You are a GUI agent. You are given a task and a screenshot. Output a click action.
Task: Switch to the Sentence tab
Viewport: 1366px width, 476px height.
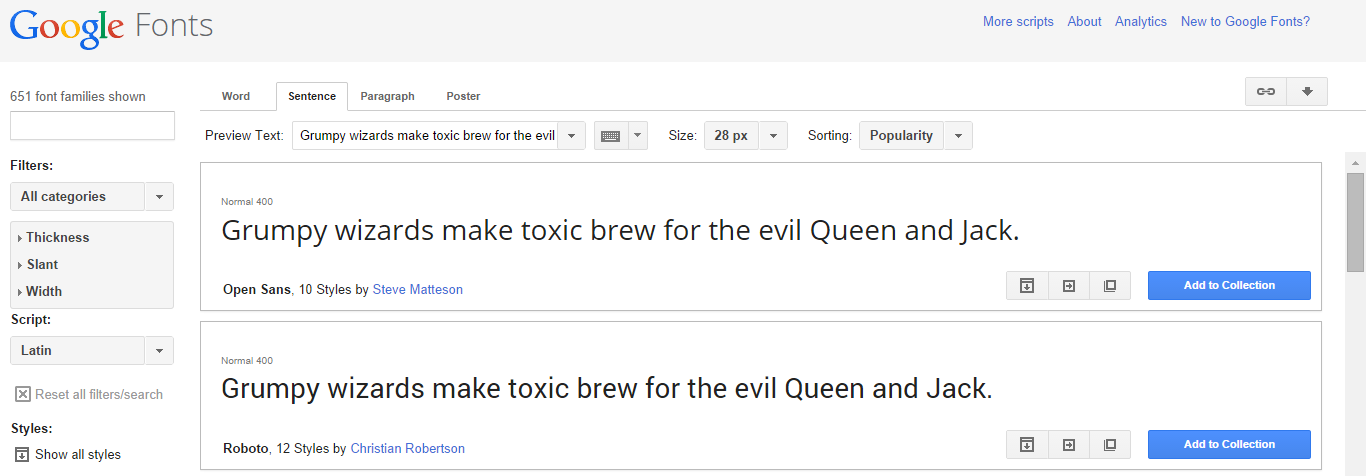click(x=312, y=96)
